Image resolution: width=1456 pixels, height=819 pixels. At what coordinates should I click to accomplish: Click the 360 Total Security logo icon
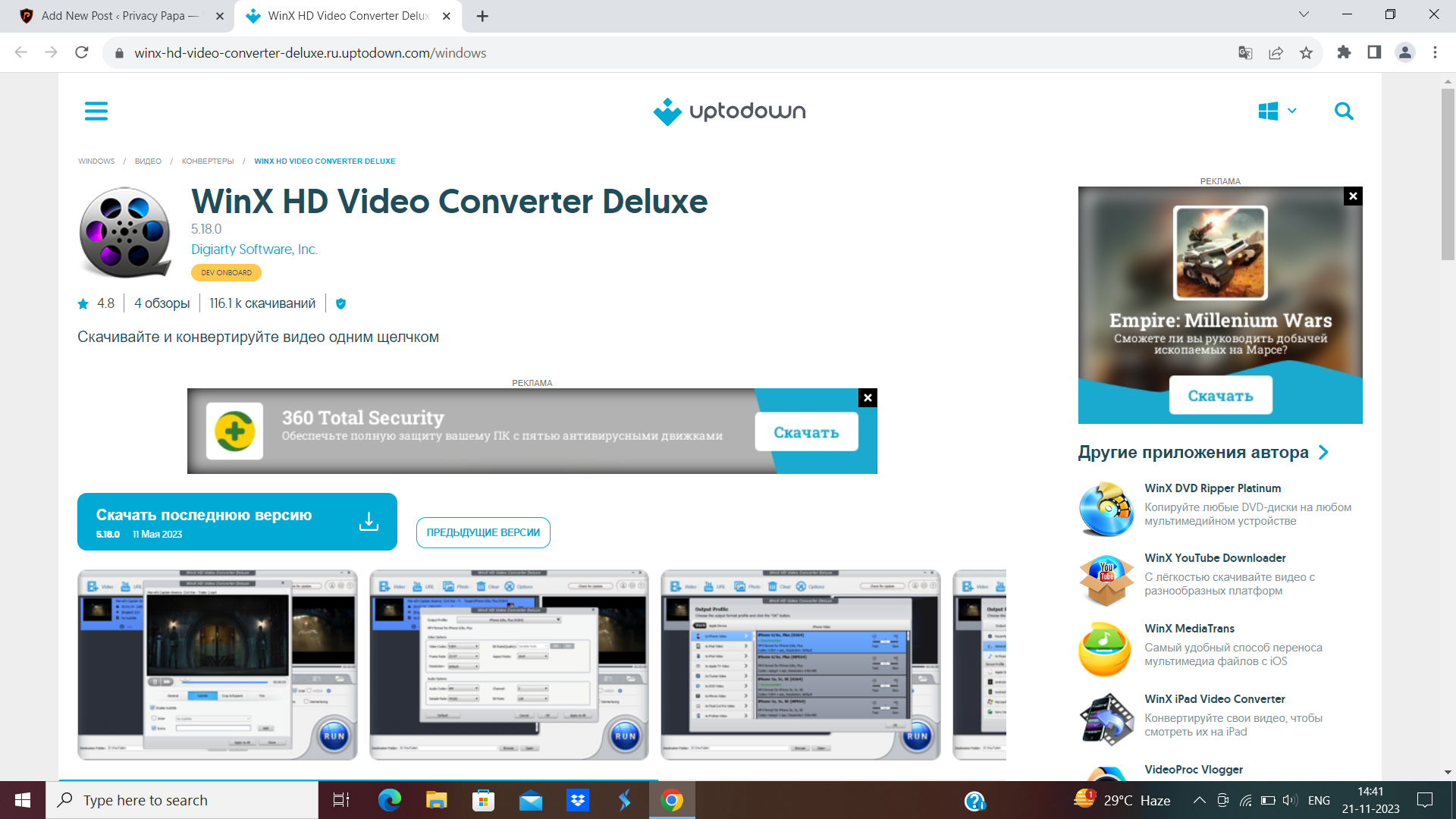(234, 431)
